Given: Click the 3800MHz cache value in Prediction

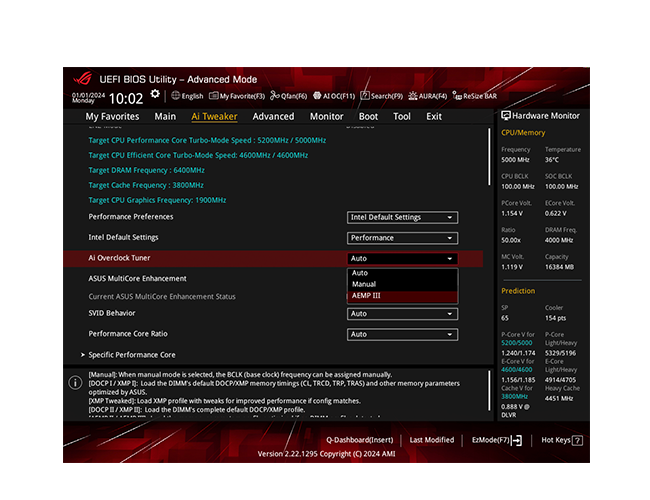Looking at the screenshot, I should tap(514, 397).
